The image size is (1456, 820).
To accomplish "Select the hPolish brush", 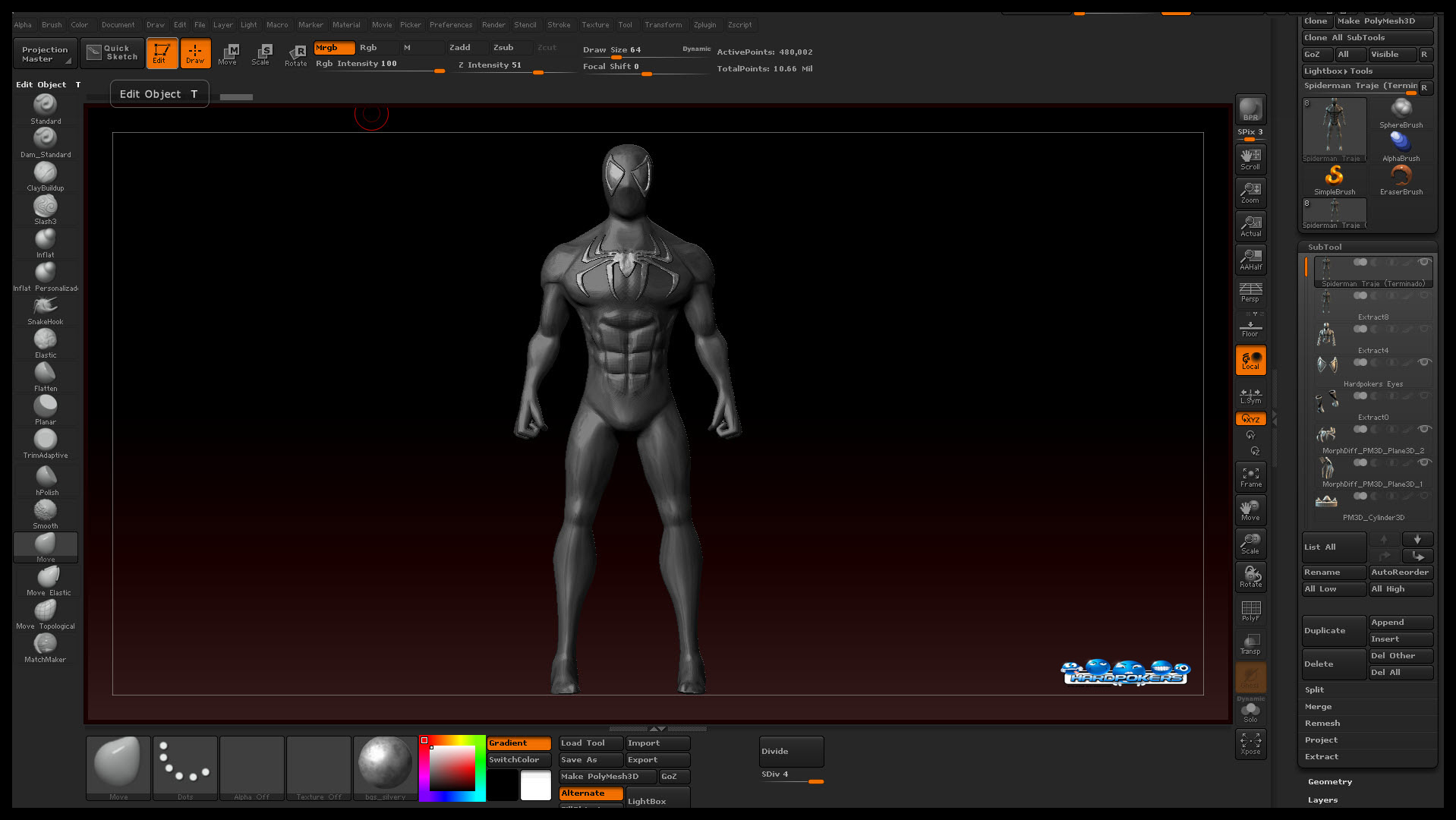I will click(x=46, y=481).
